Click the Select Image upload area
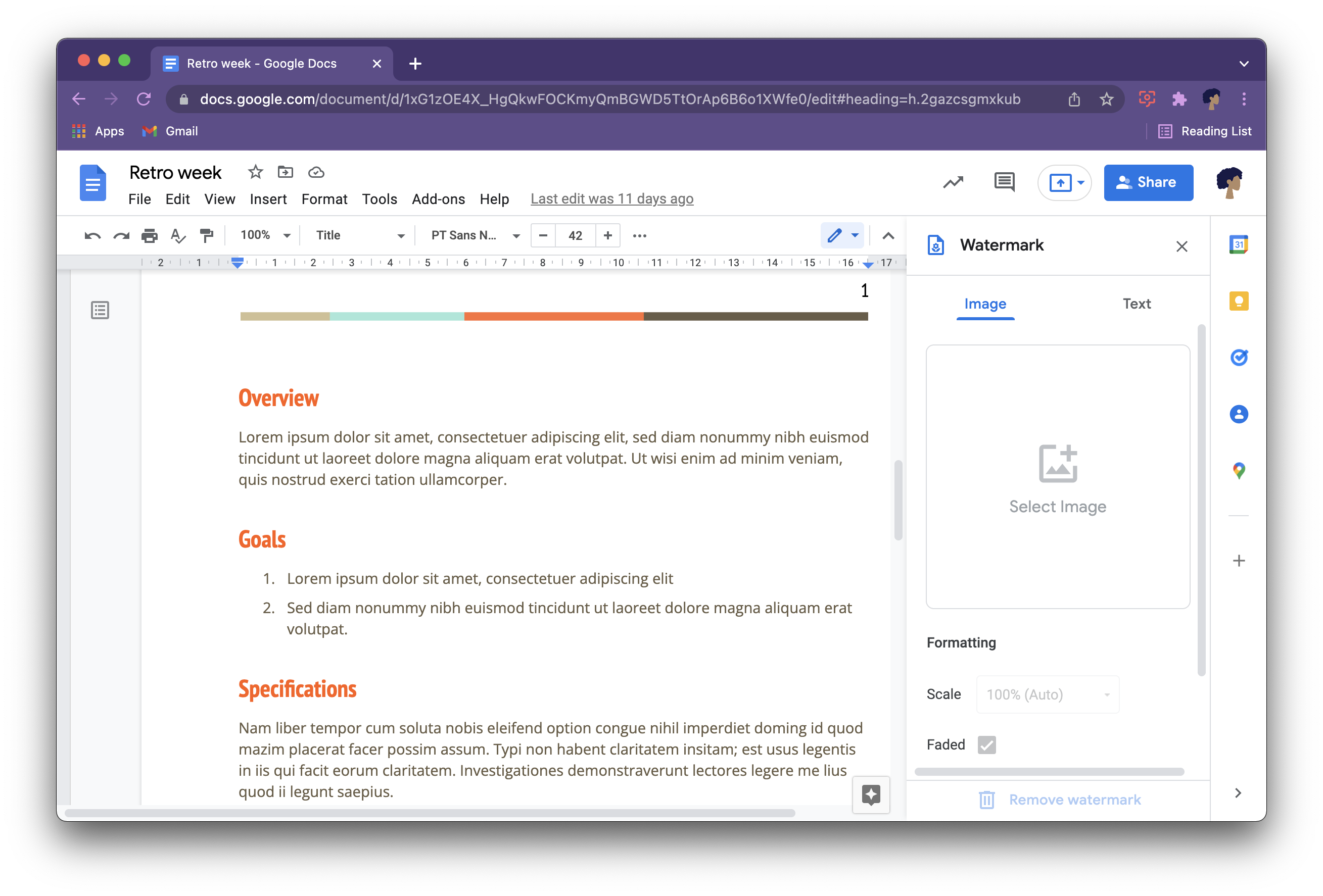 pyautogui.click(x=1057, y=477)
